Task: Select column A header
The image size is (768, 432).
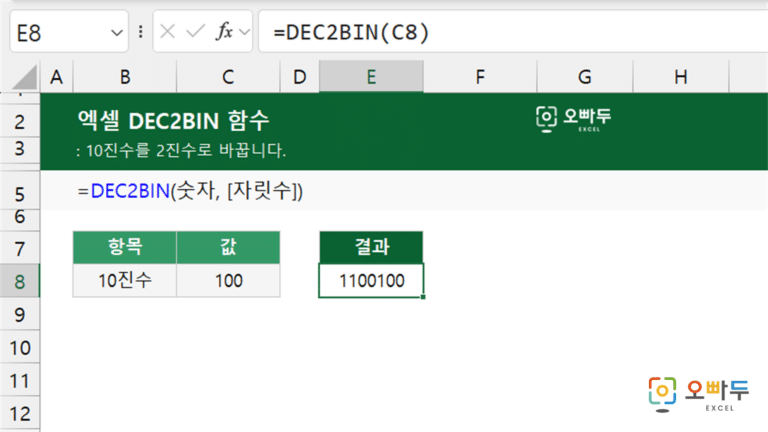Action: (x=56, y=77)
